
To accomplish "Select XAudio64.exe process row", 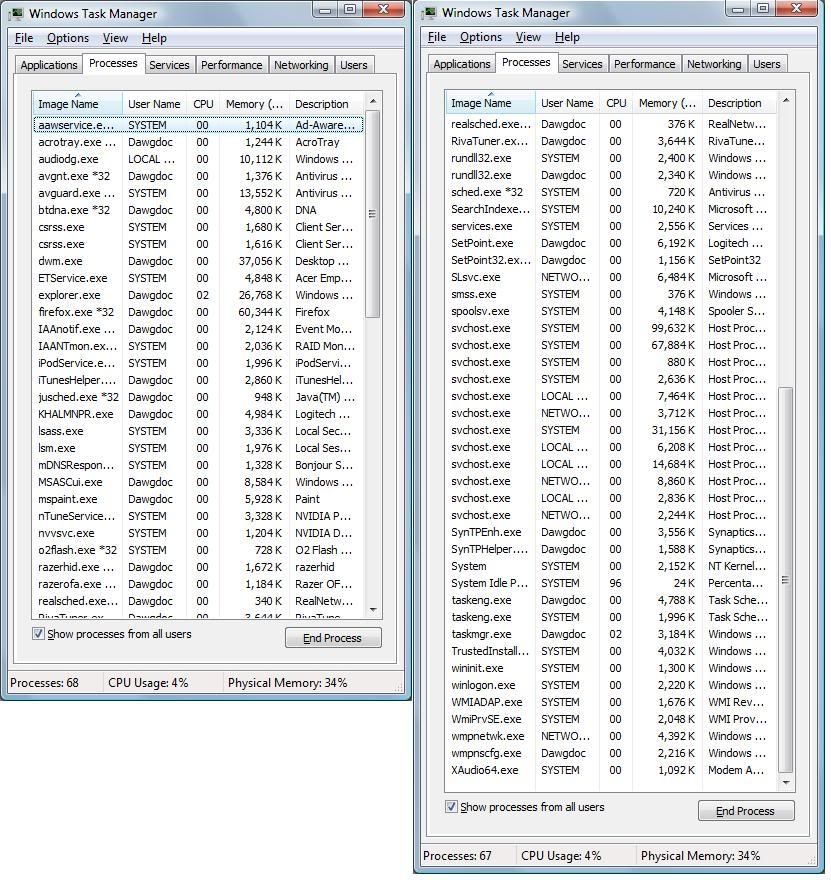I will (612, 770).
